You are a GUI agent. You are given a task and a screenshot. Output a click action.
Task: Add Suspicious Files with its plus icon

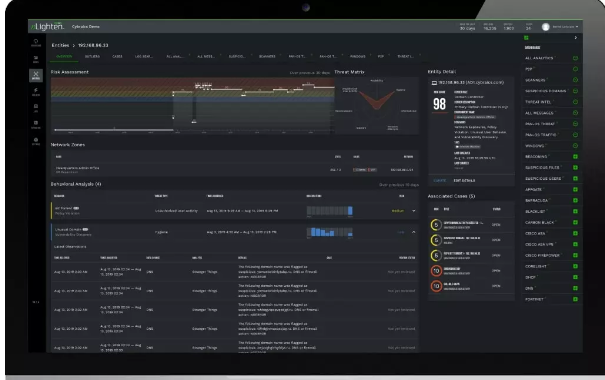tap(575, 167)
